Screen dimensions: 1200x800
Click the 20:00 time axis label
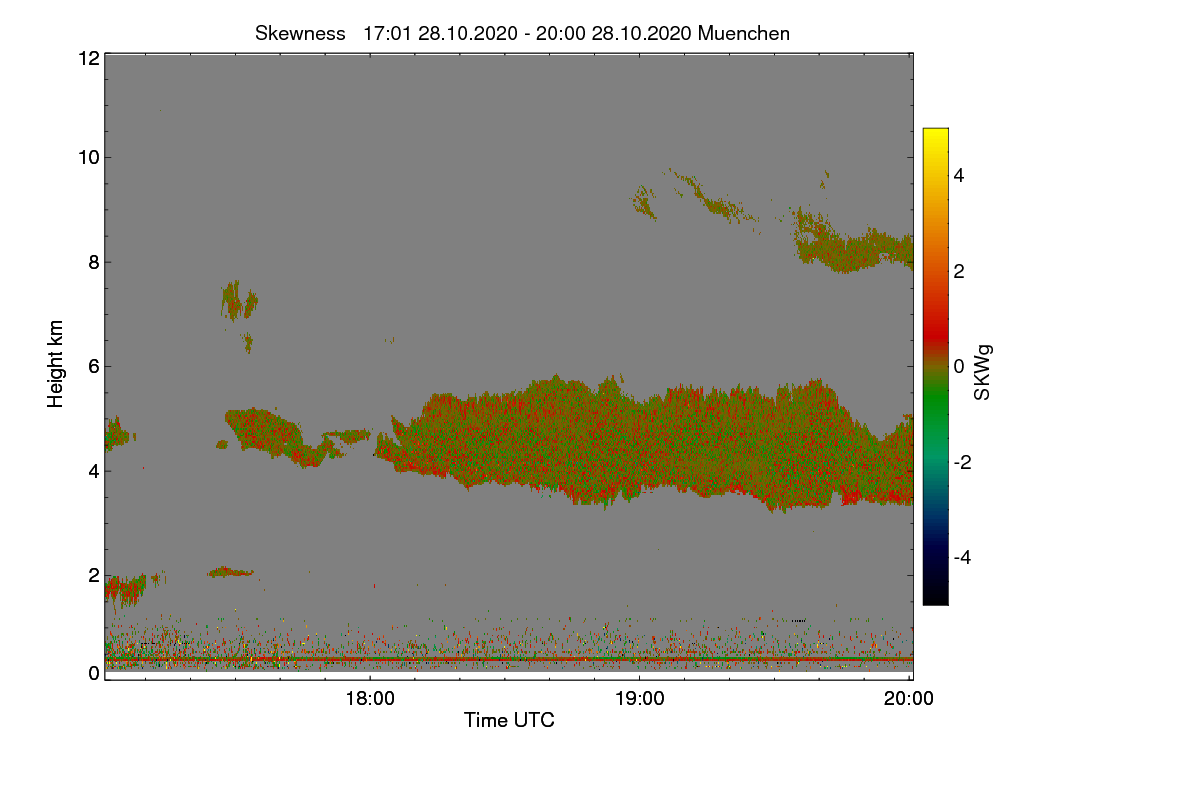(909, 700)
